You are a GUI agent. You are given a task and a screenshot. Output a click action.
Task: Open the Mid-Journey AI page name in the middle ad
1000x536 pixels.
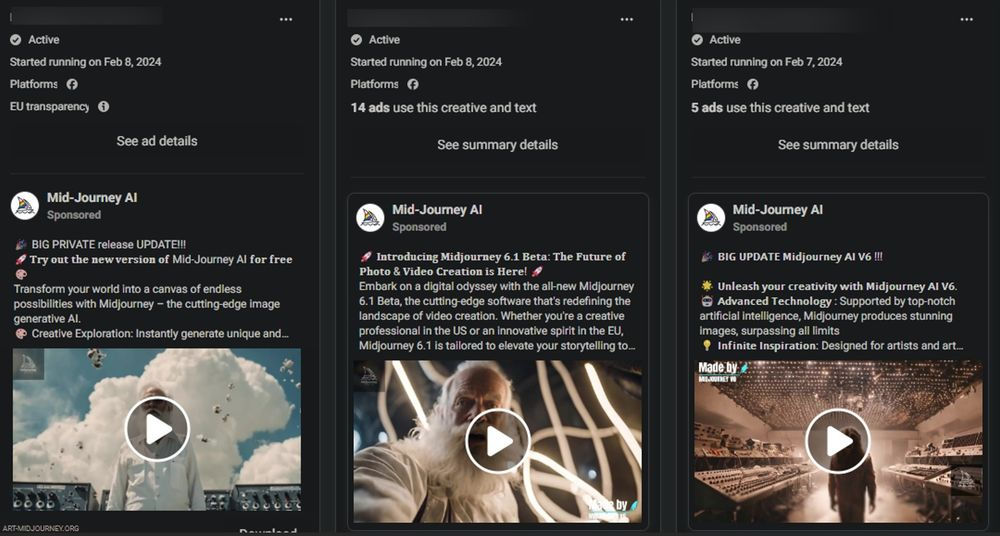coord(437,210)
